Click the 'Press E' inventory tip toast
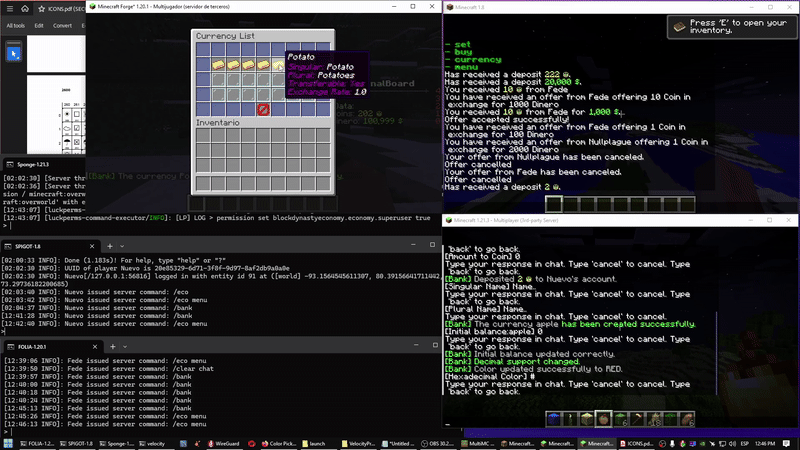 732,27
